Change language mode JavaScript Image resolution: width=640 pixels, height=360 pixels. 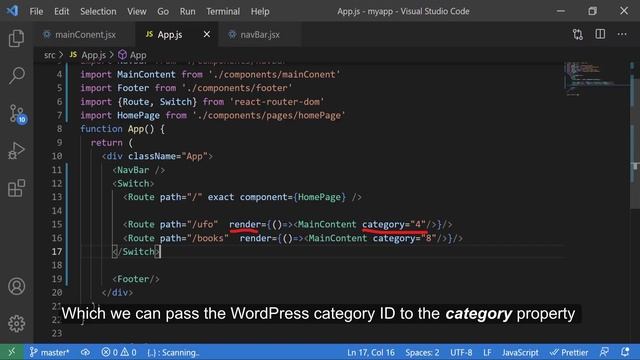tap(520, 352)
